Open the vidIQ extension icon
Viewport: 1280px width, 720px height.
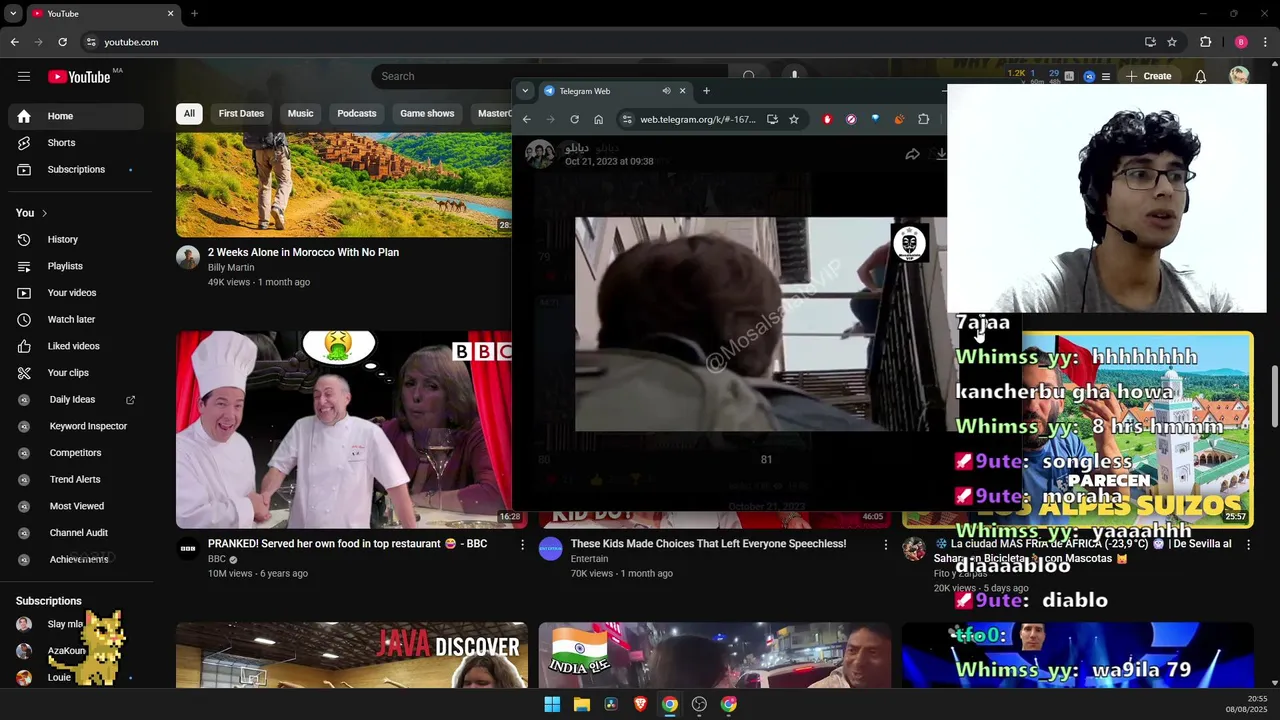1090,76
